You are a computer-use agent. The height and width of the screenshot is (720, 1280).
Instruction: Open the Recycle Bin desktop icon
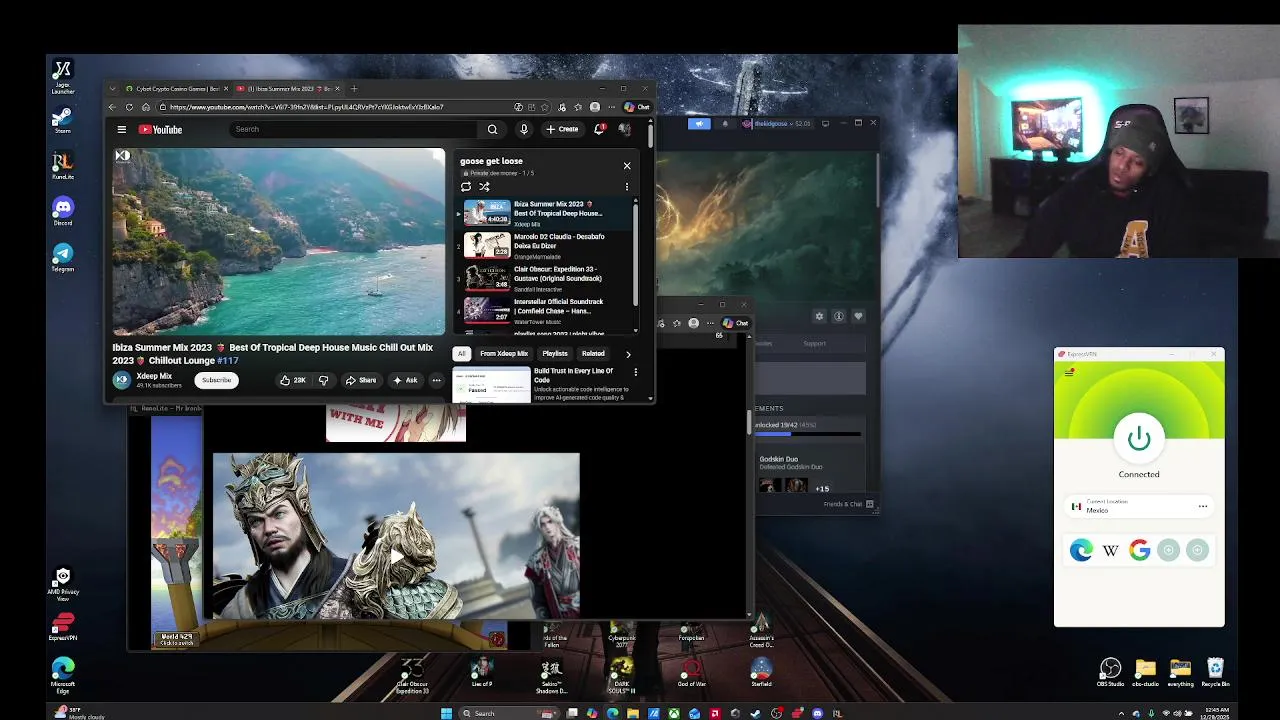[1215, 672]
